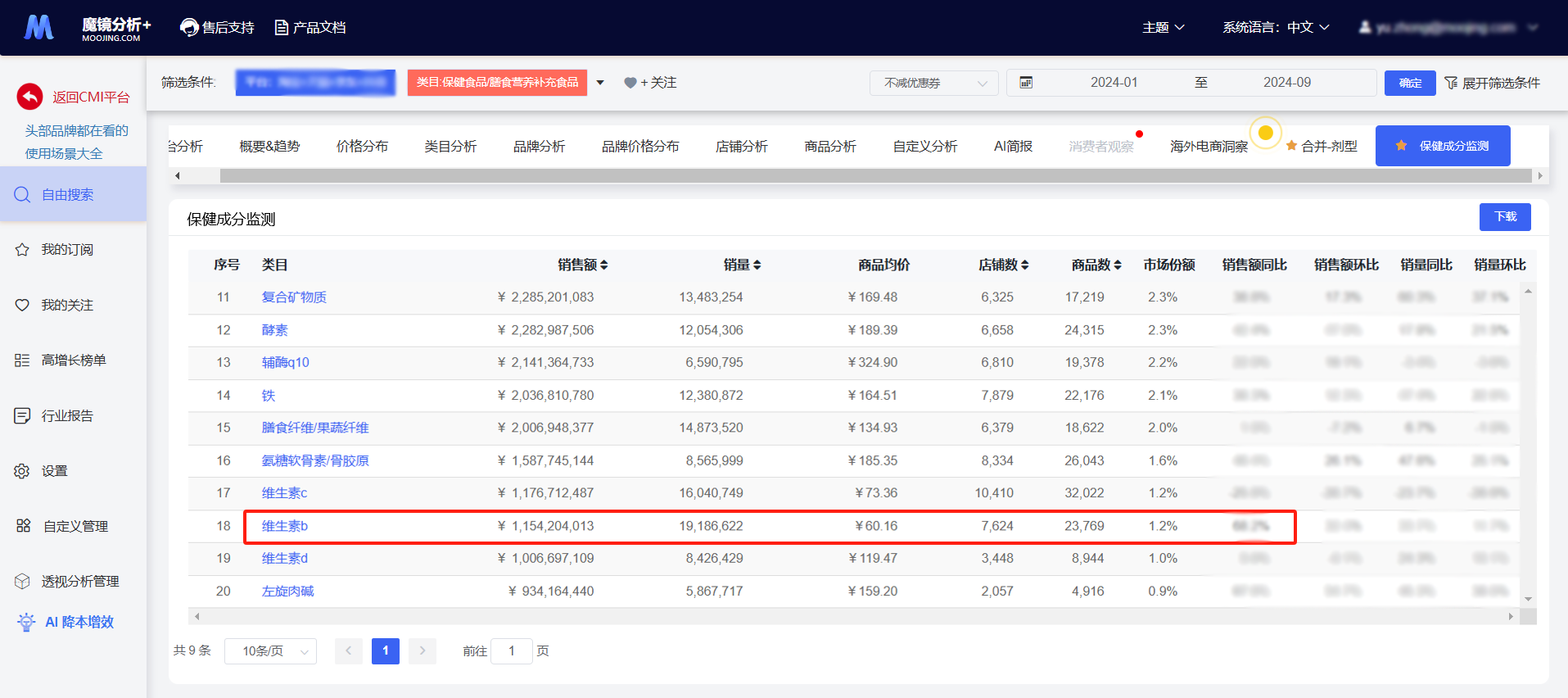This screenshot has width=1568, height=698.
Task: Open the 复合矿物质 category link
Action: (294, 297)
